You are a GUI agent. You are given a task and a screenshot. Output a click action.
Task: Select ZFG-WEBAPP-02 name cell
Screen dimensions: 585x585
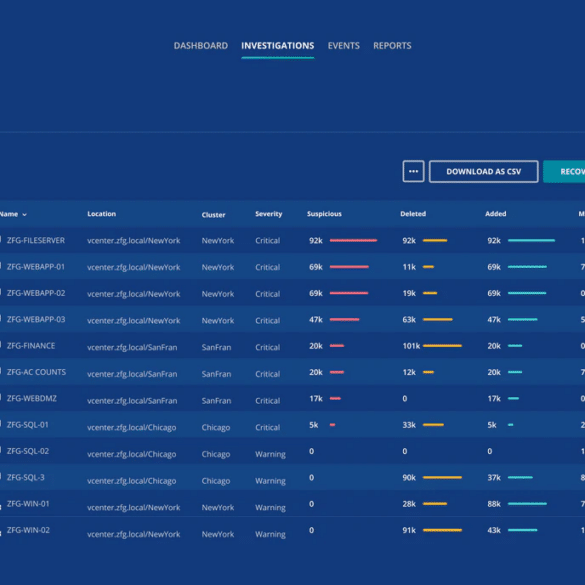[x=36, y=293]
